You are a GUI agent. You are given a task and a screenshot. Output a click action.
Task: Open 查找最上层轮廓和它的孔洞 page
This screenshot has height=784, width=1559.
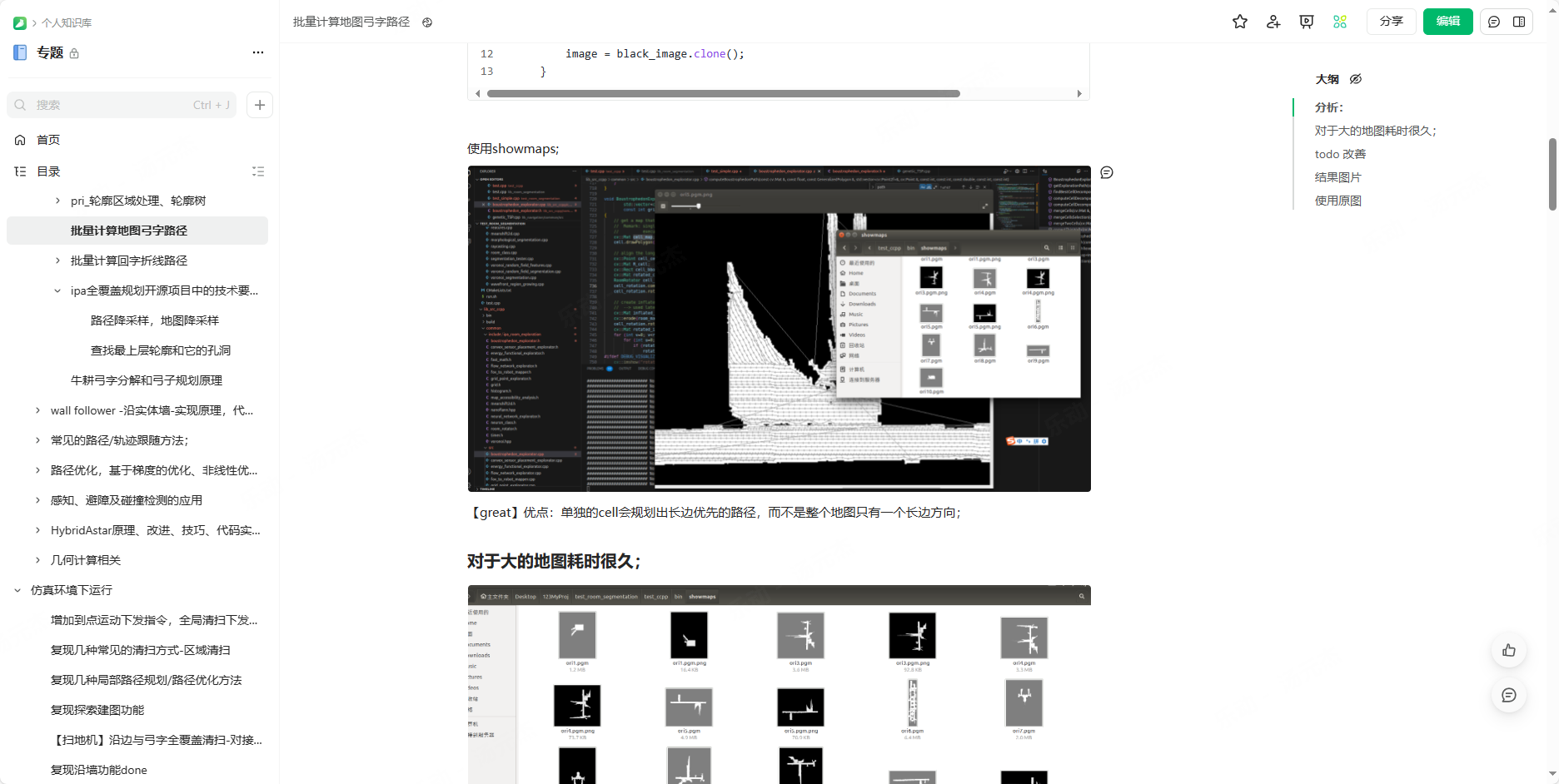161,350
